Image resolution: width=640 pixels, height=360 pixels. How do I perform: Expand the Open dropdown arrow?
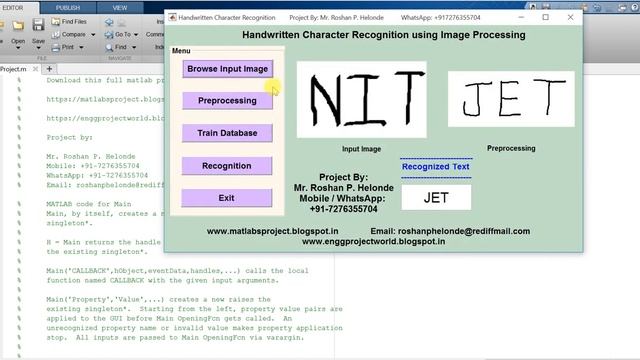(18, 48)
